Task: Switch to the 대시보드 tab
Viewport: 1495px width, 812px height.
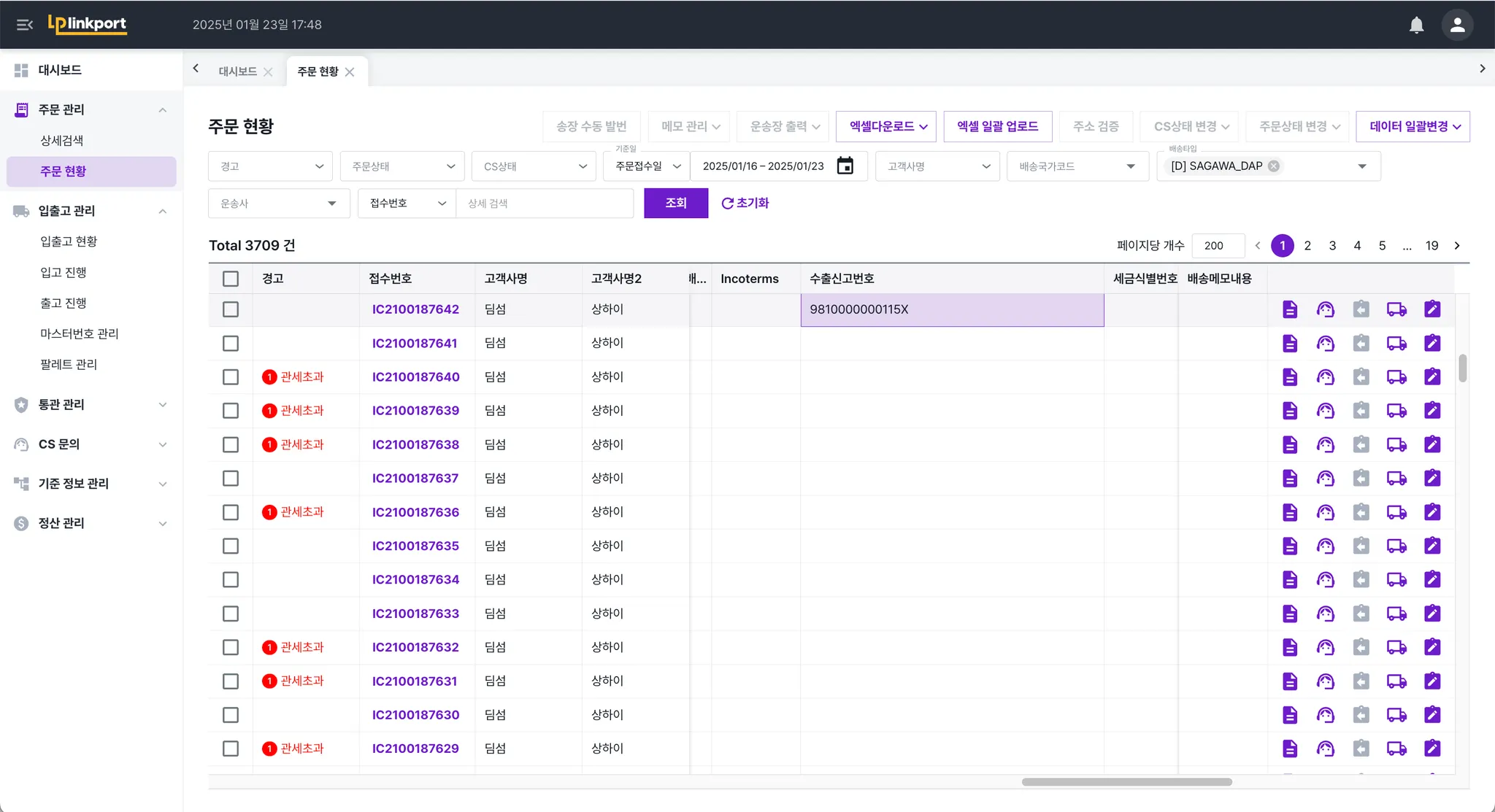Action: (237, 71)
